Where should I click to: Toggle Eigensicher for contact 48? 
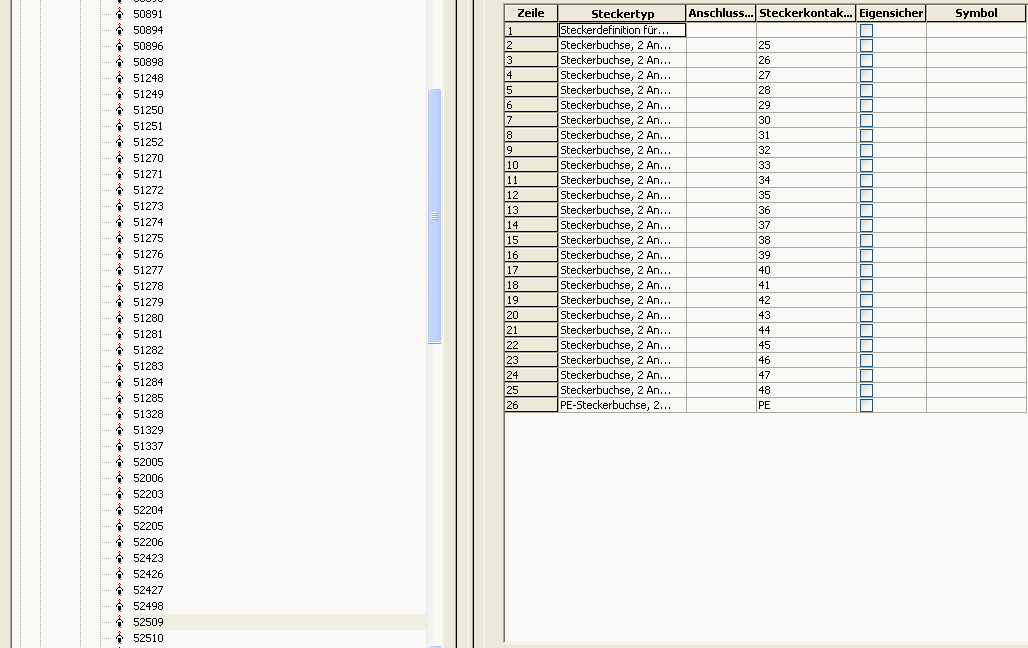click(x=866, y=390)
